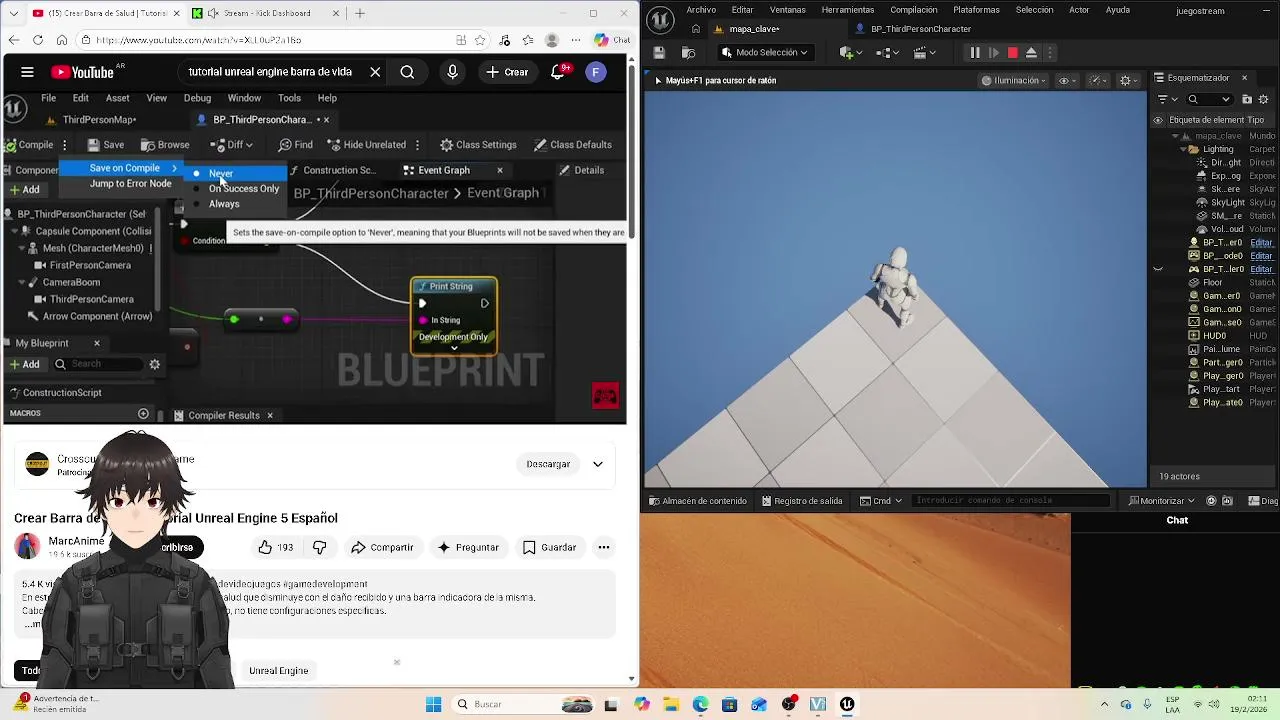Focus the console command input field
This screenshot has height=720, width=1280.
tap(1010, 501)
